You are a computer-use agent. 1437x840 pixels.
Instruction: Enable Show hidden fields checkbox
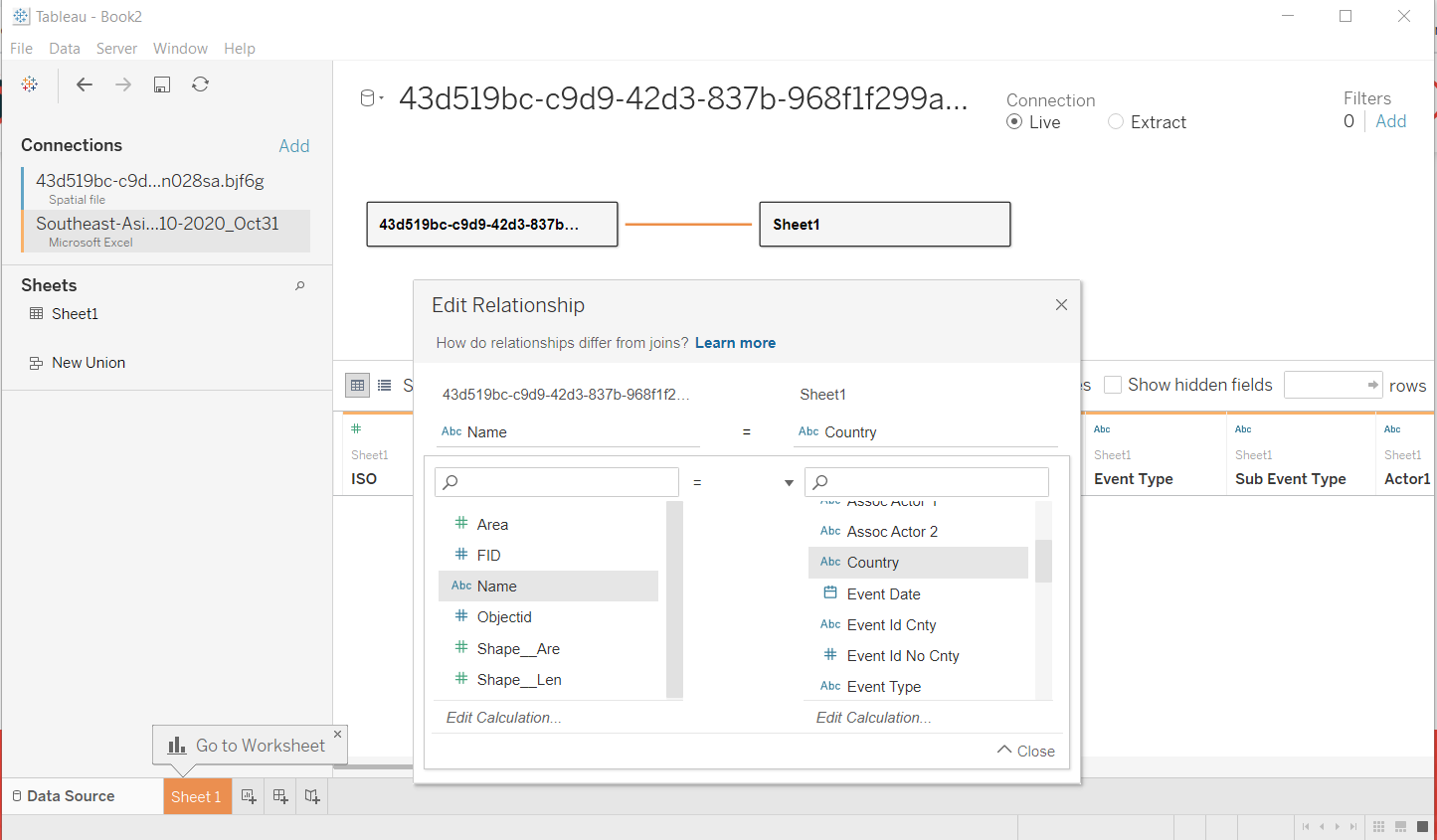coord(1113,385)
